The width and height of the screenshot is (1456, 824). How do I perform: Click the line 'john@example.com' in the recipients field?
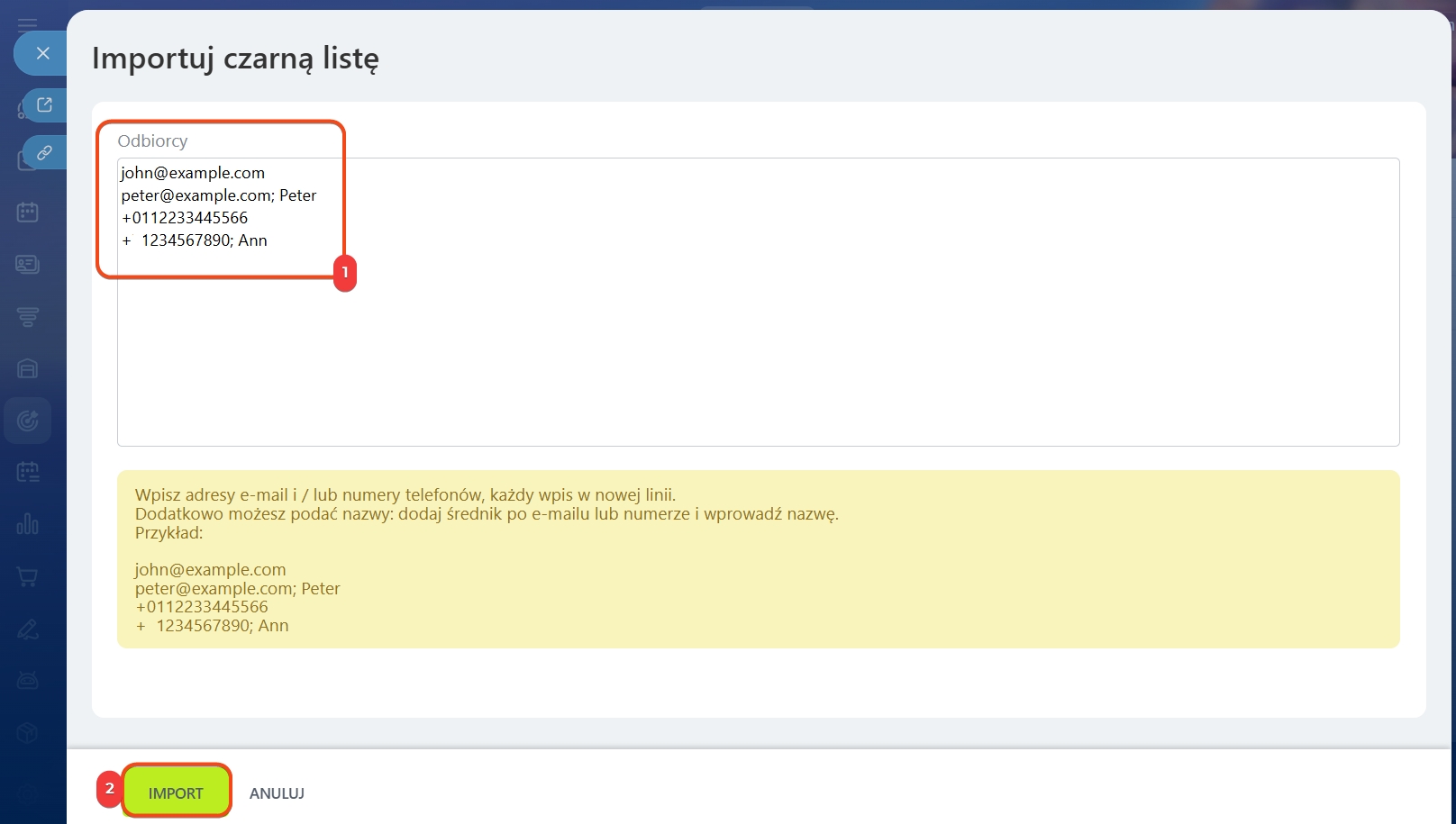click(193, 173)
